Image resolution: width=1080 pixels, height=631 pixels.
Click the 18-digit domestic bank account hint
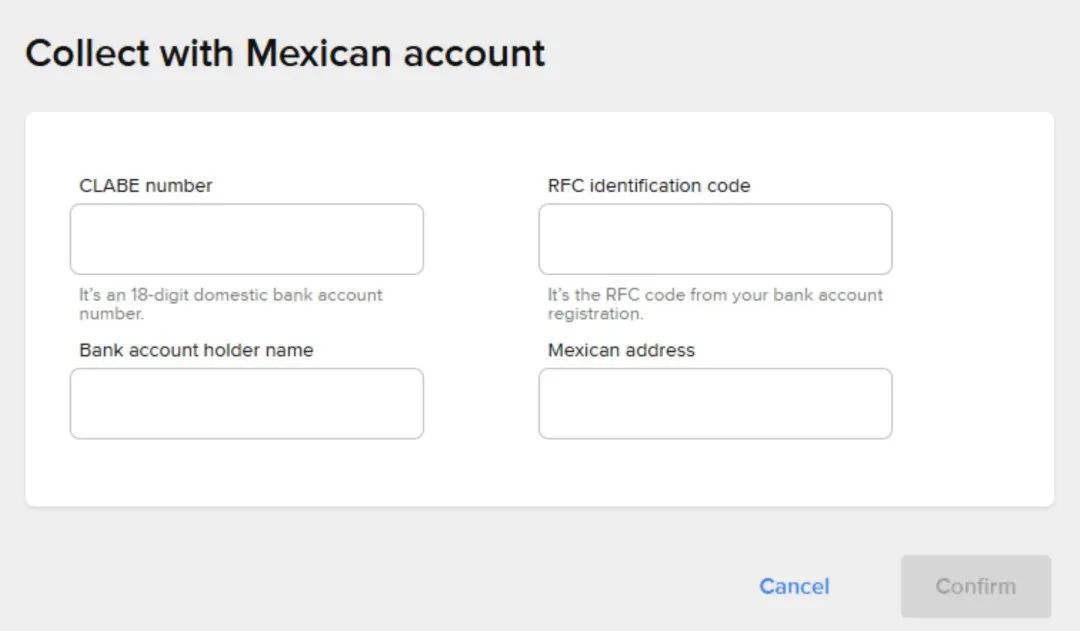tap(230, 304)
